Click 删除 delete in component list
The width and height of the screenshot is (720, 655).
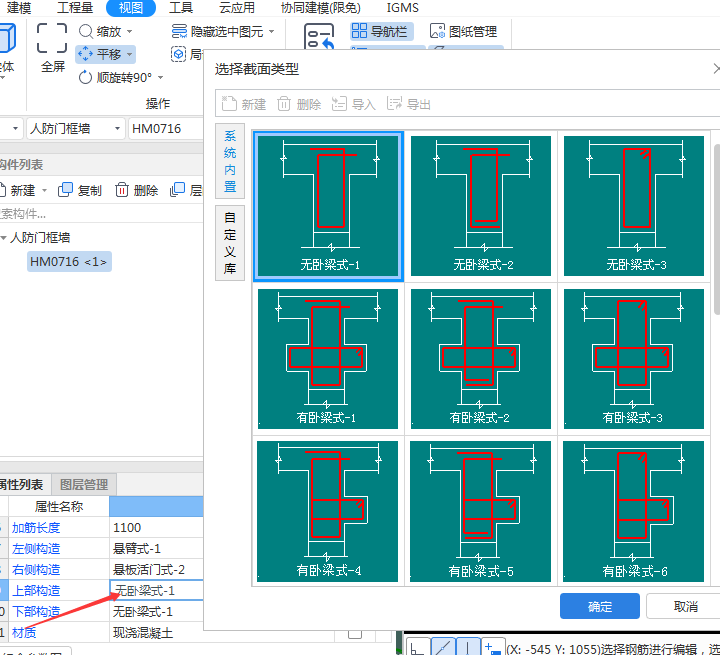(137, 190)
